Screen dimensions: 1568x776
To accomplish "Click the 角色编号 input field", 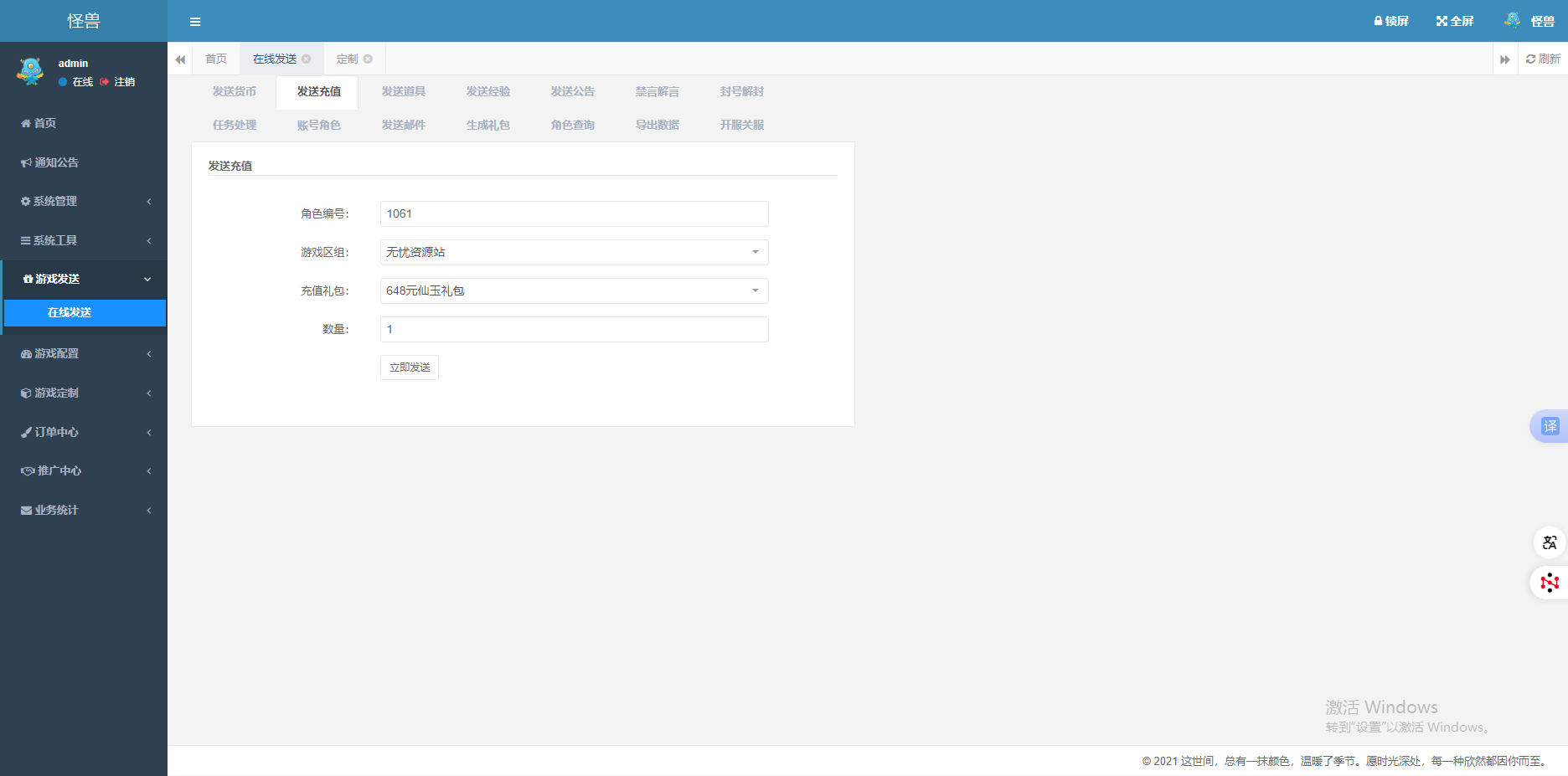I will point(574,213).
